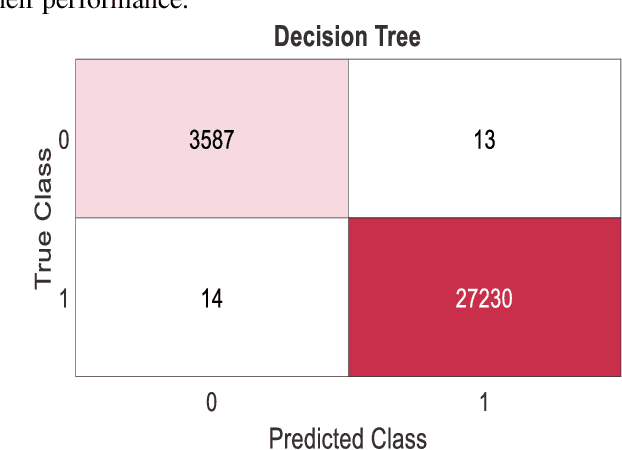Select the cell showing 13
This screenshot has width=622, height=450.
click(x=484, y=139)
